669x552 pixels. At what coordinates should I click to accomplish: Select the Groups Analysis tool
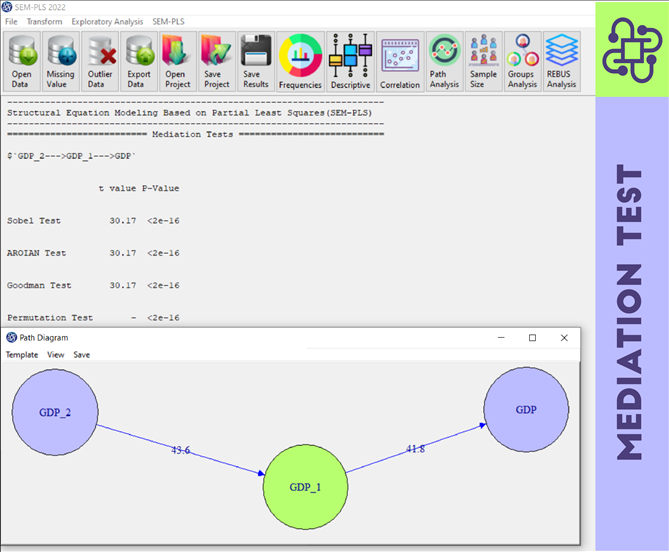(522, 61)
